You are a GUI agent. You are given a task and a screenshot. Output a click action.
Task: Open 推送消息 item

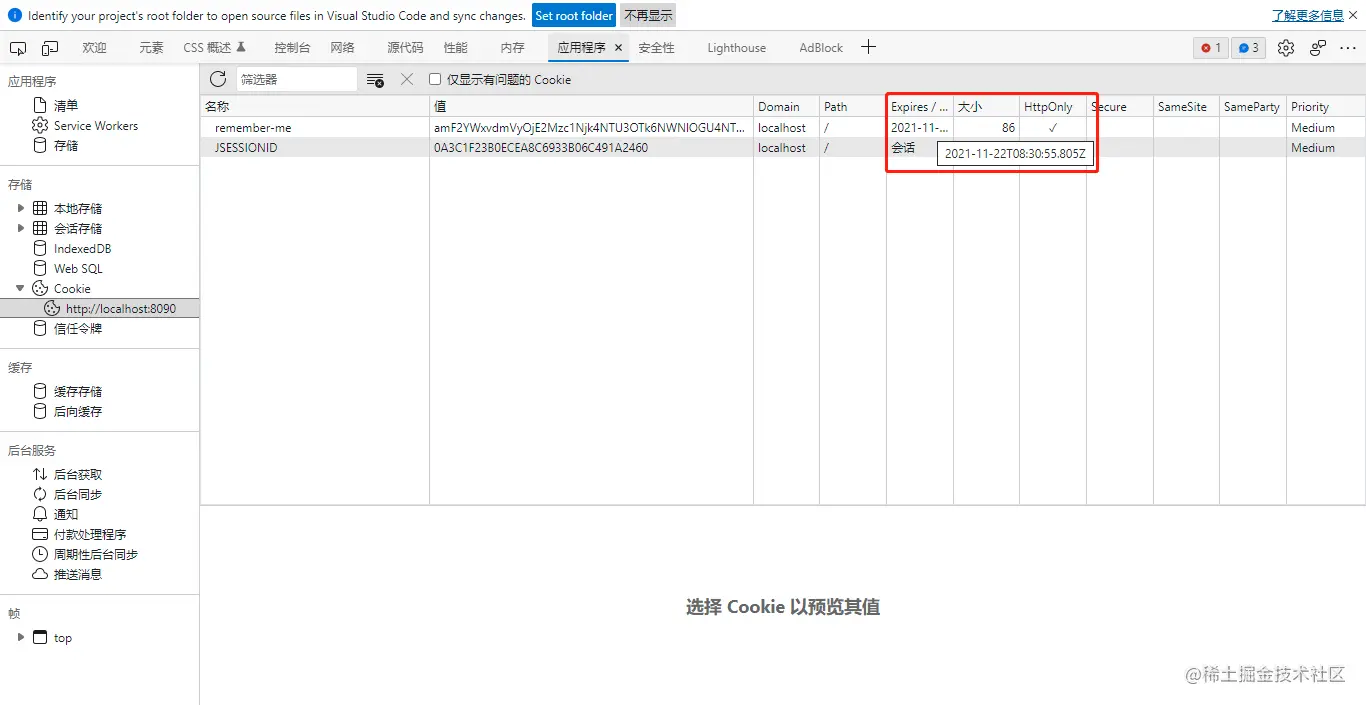pyautogui.click(x=78, y=574)
